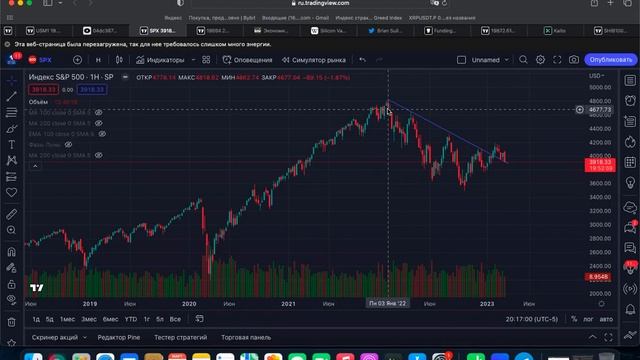Screen dimensions: 640x360
Task: Toggle visibility of first MA 200 indicator
Action: (99, 123)
